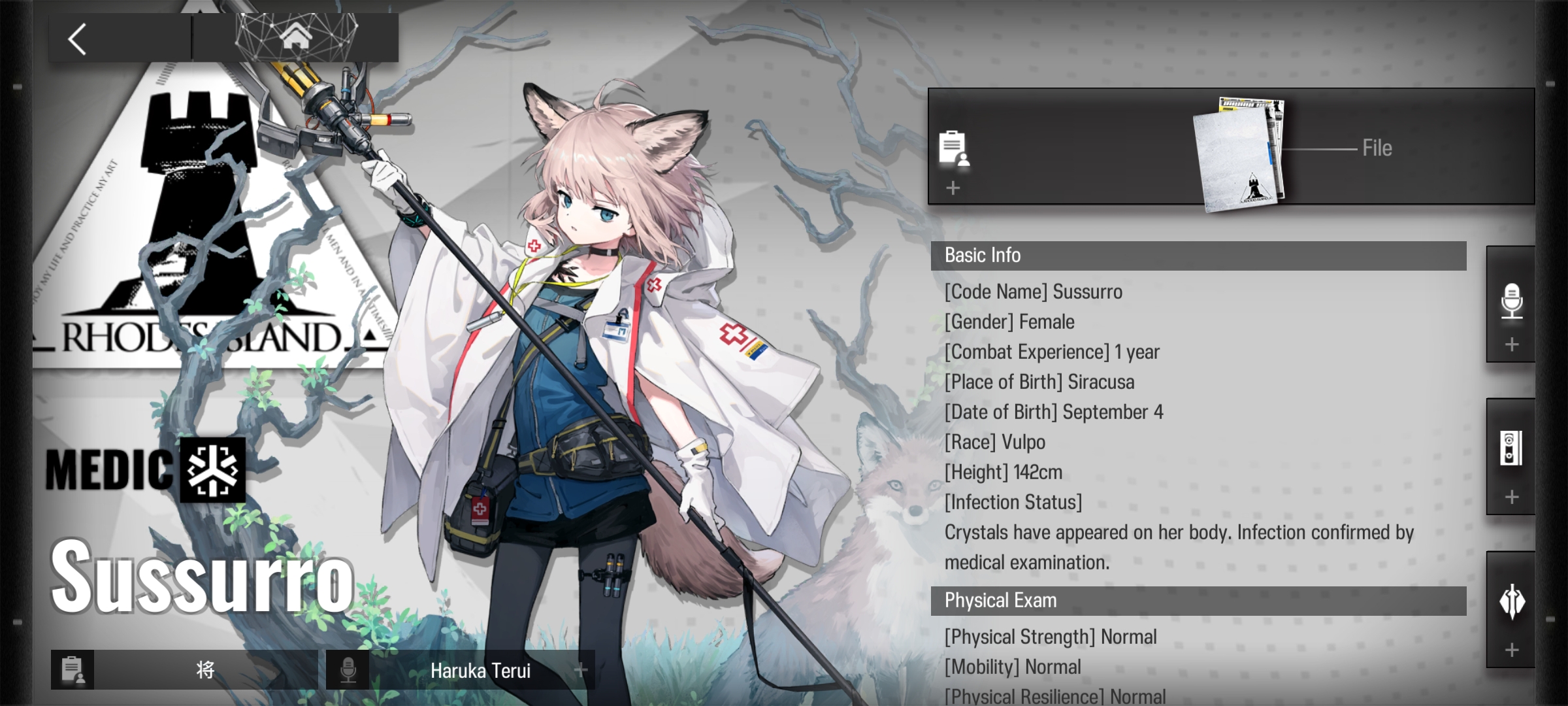The width and height of the screenshot is (1568, 706).
Task: Click the illustrator clipboard icon
Action: pyautogui.click(x=72, y=670)
